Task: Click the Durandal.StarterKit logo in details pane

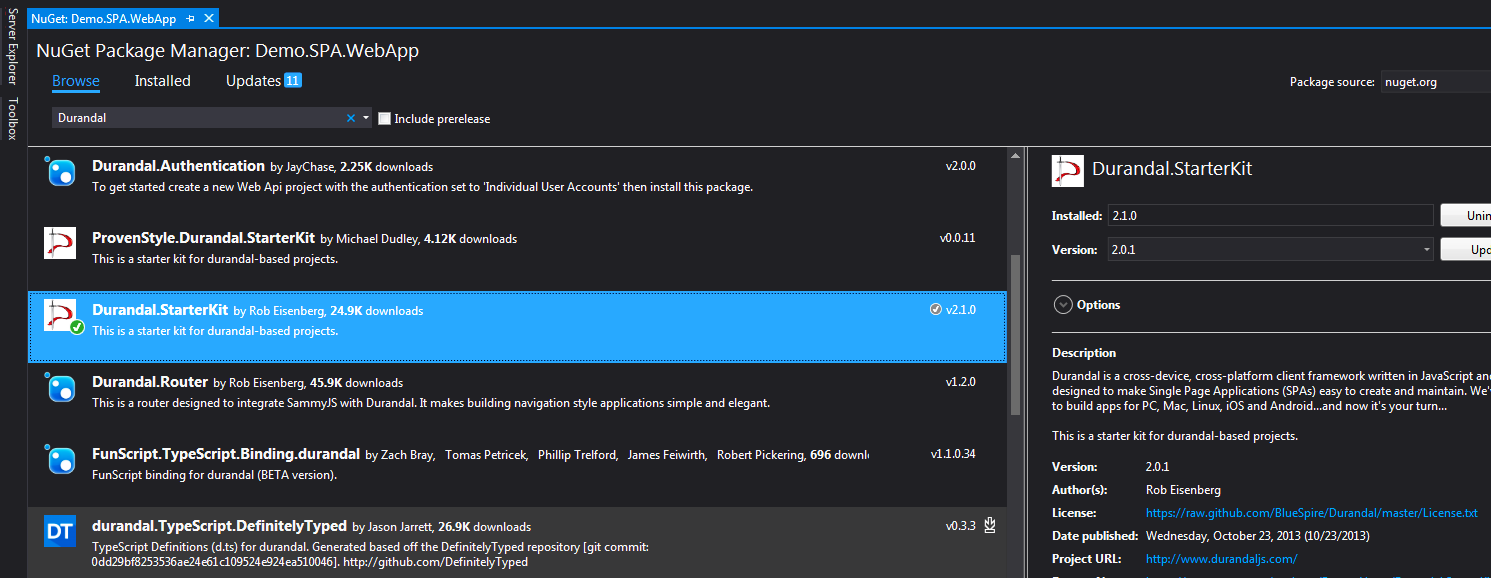Action: pos(1068,171)
